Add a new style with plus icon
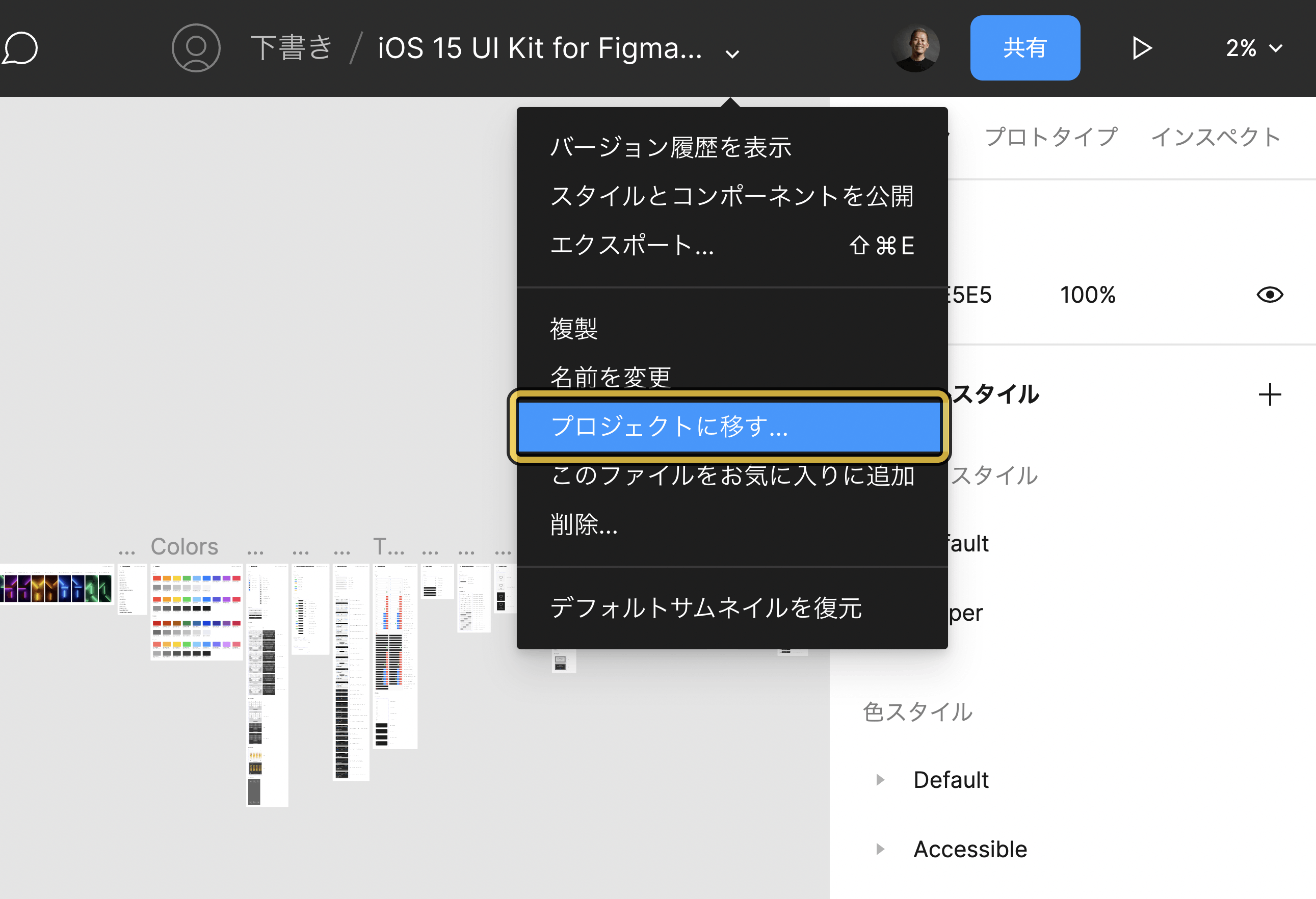The width and height of the screenshot is (1316, 899). click(x=1270, y=394)
